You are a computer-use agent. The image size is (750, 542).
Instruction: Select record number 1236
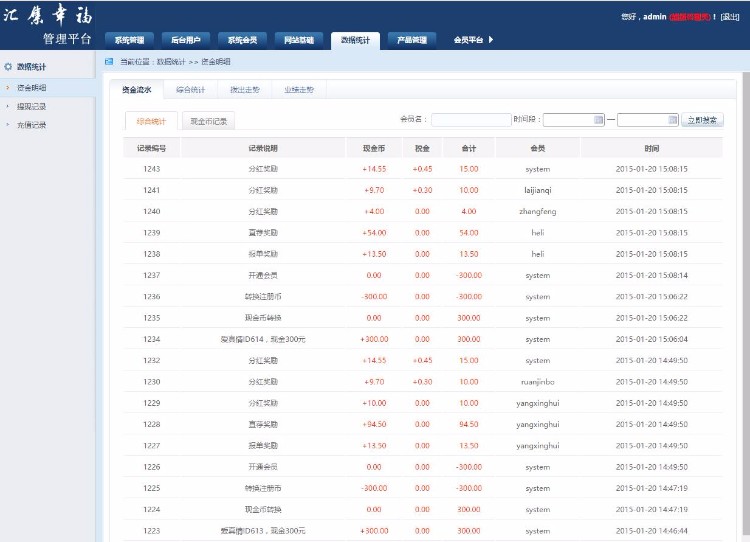(x=152, y=297)
